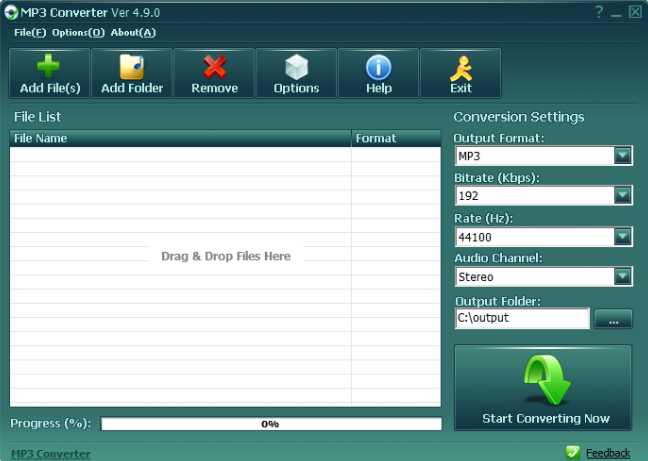Click the red X Remove button
Viewport: 648px width, 461px height.
[214, 73]
